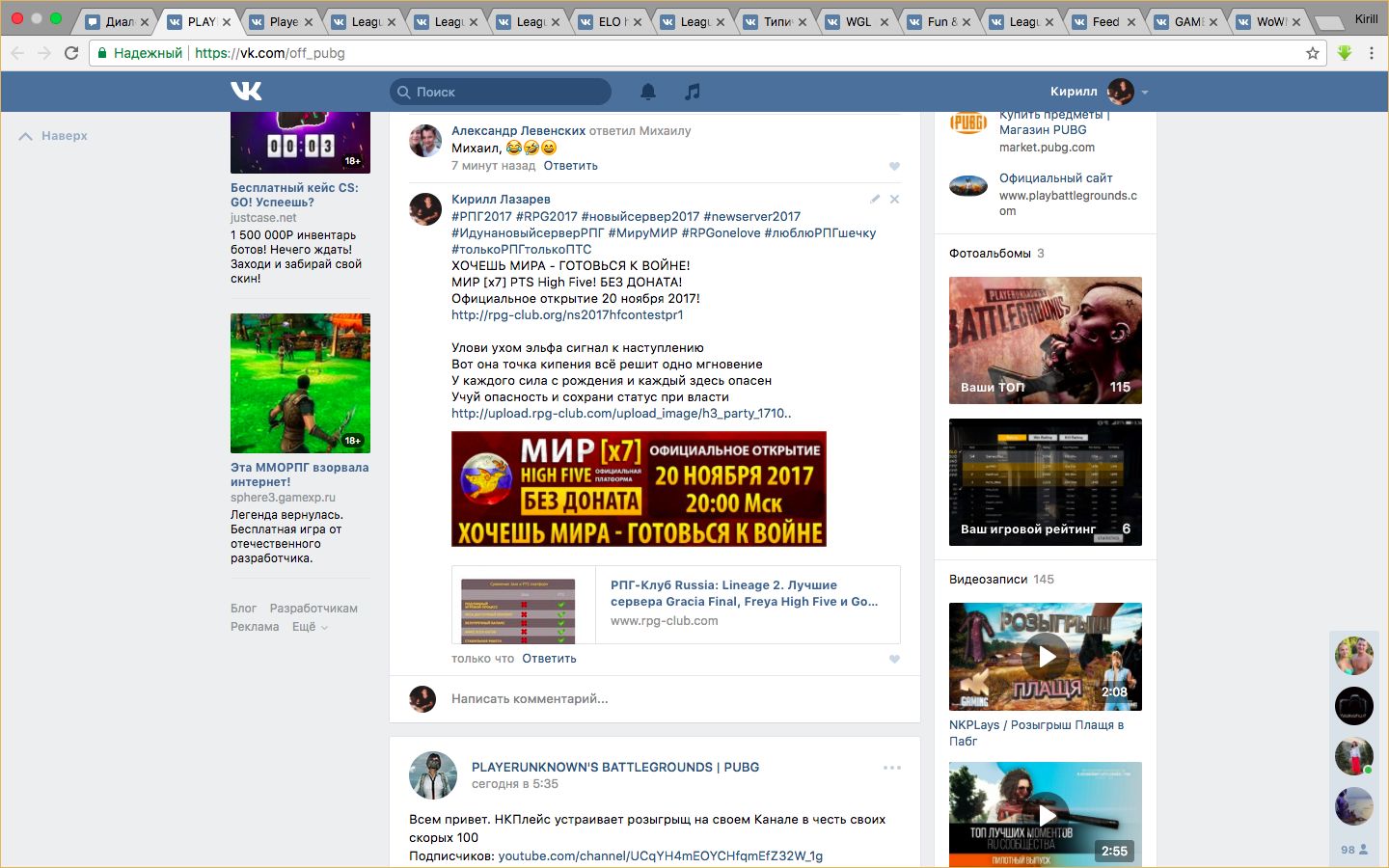Open the Блог footer link
Viewport: 1389px width, 868px height.
pyautogui.click(x=243, y=609)
